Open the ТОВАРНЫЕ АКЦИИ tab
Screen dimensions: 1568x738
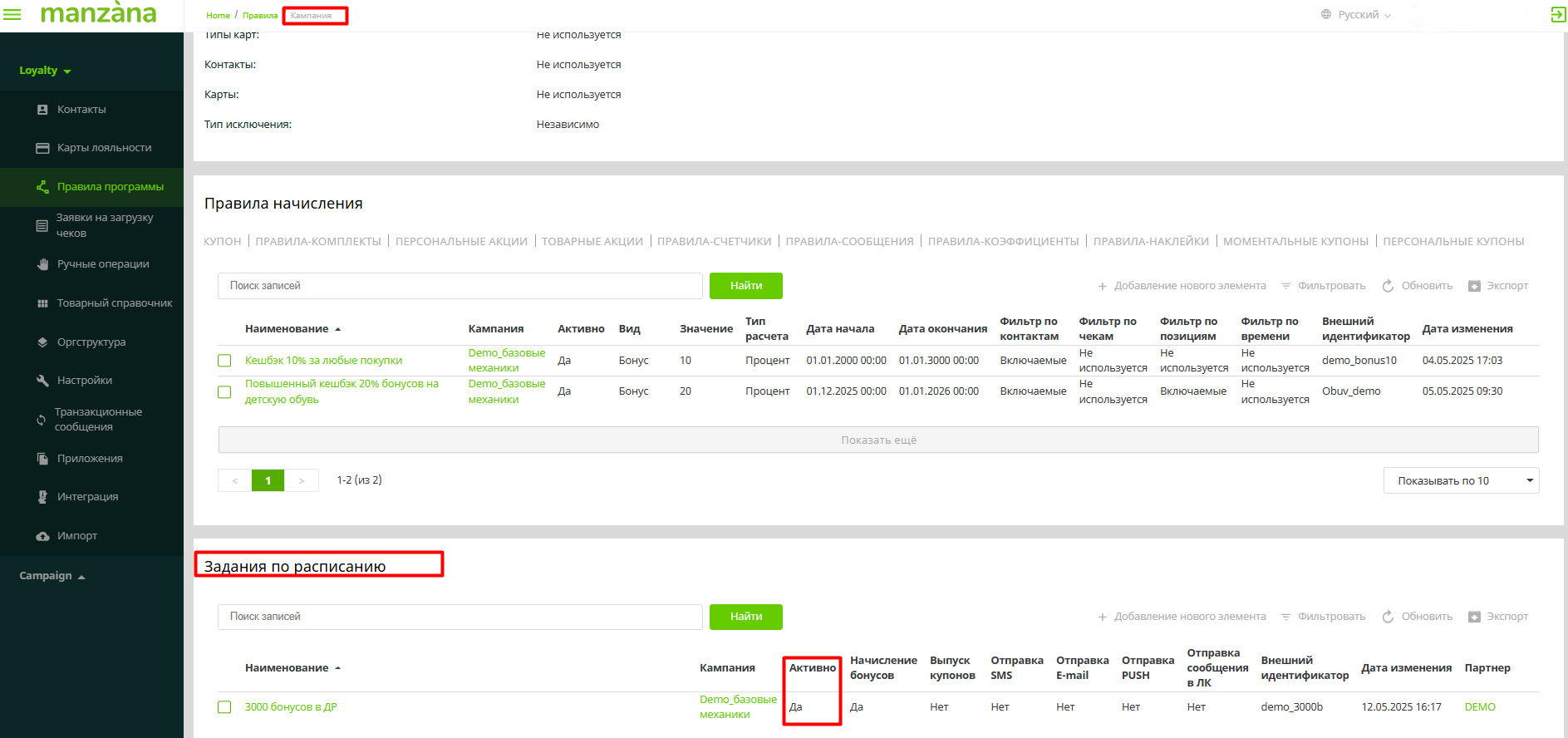point(592,242)
